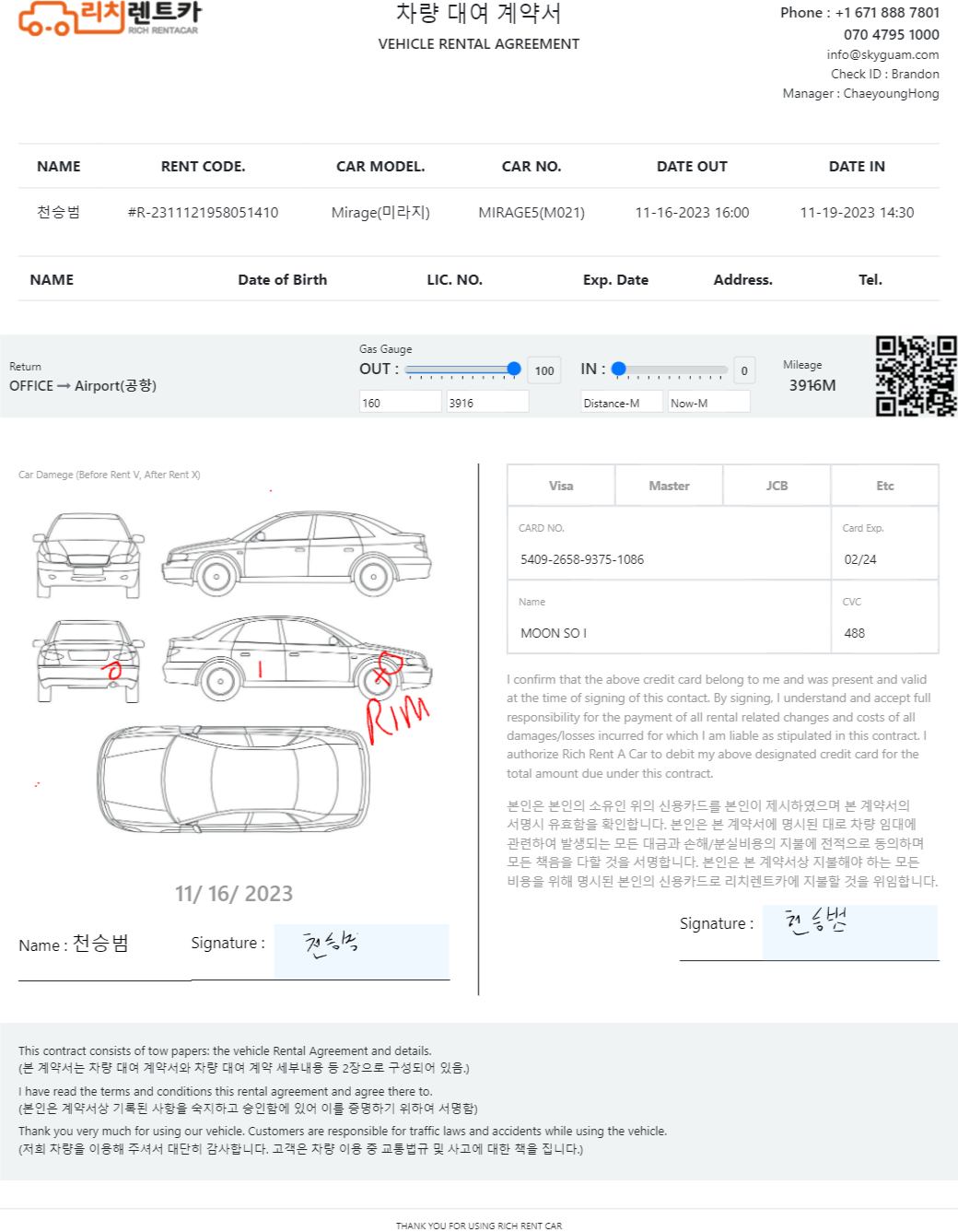Click the Exp. Date column header
Screen dimensions: 958x1232
pos(615,280)
